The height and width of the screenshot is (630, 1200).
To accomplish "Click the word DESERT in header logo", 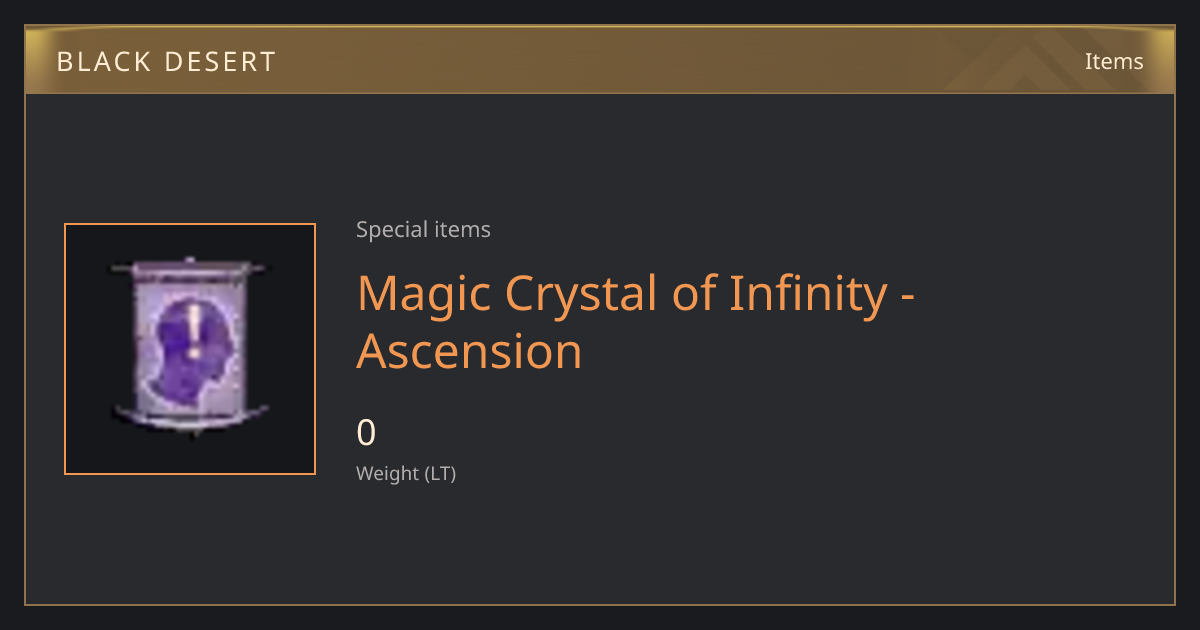I will tap(219, 62).
